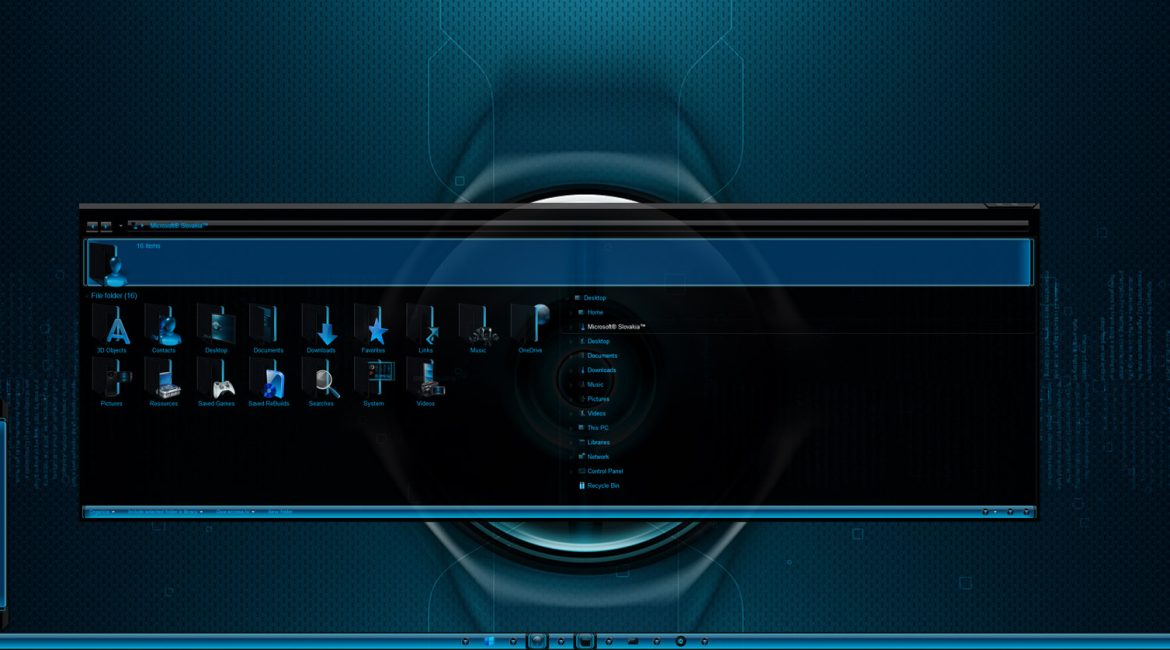Select Recycle Bin in navigation pane
The image size is (1170, 650).
[x=602, y=486]
